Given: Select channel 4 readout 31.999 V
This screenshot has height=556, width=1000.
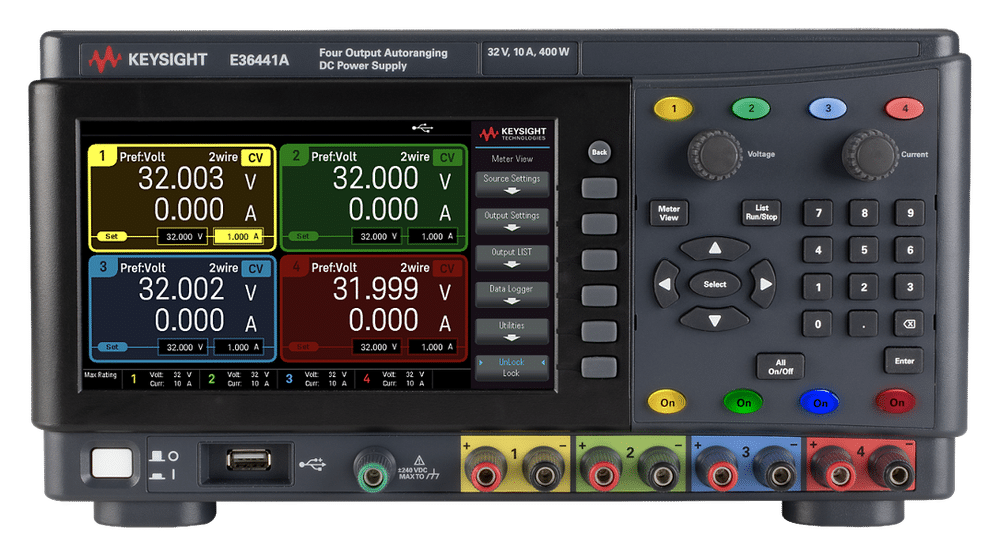Looking at the screenshot, I should [x=390, y=289].
